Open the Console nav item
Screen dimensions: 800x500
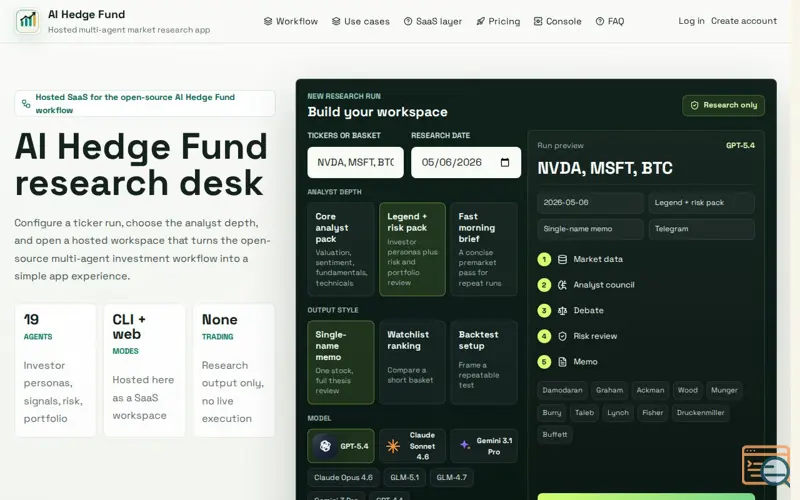pos(558,21)
